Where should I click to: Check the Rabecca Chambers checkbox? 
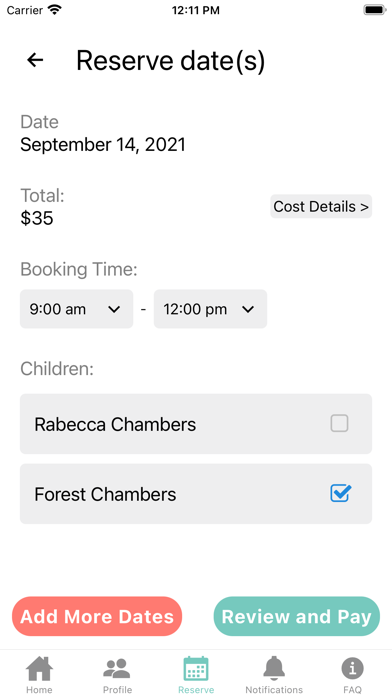point(339,423)
